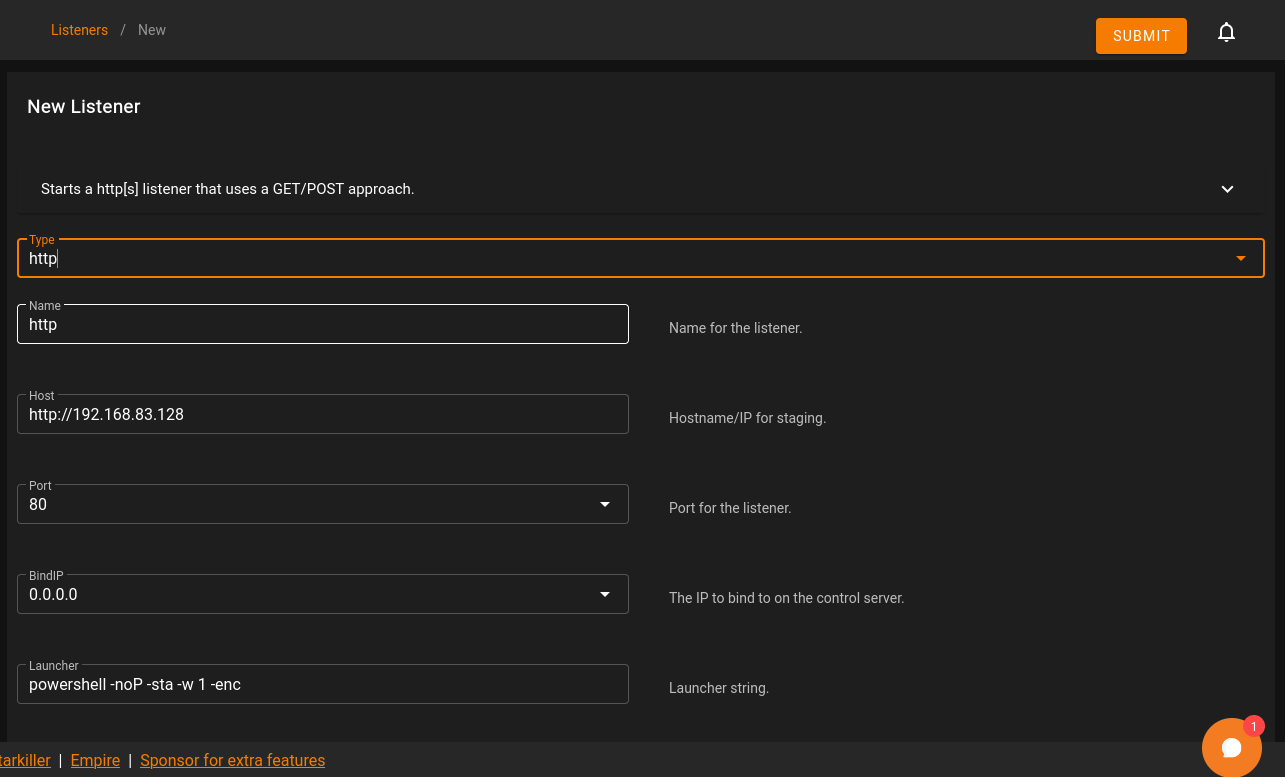The image size is (1285, 777).
Task: Open the Port dropdown arrow
Action: pos(605,504)
